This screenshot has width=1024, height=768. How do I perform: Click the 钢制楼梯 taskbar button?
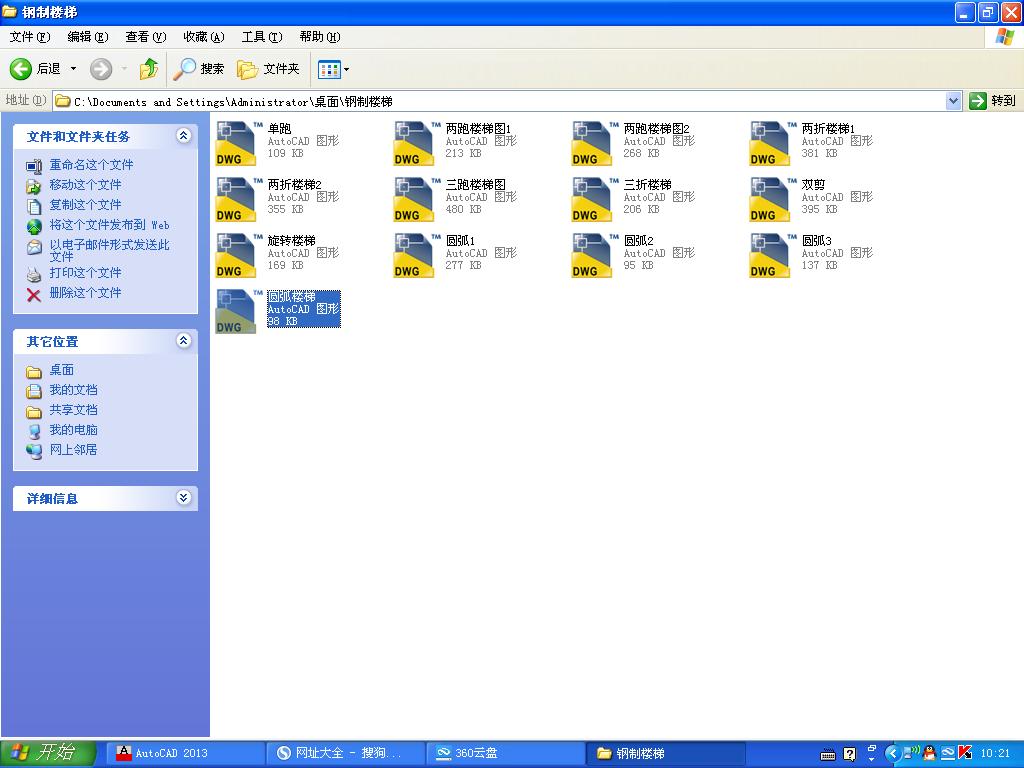click(666, 753)
